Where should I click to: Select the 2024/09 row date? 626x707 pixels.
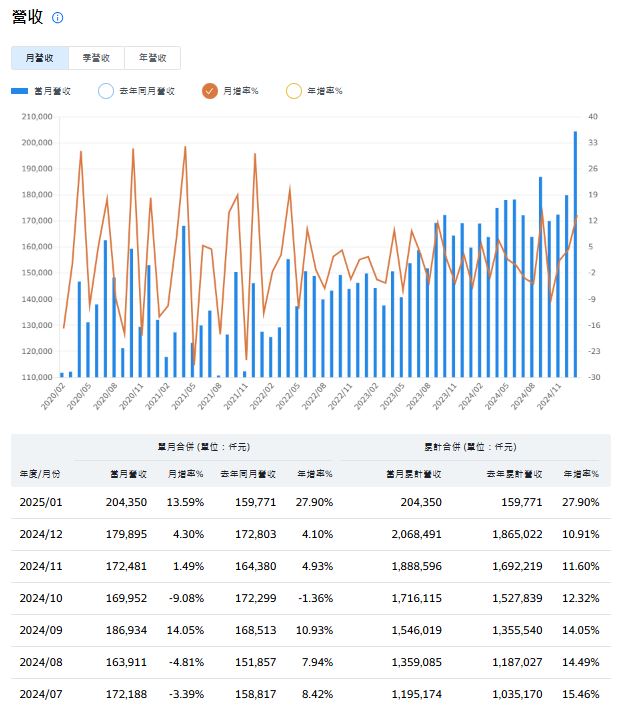(x=41, y=630)
